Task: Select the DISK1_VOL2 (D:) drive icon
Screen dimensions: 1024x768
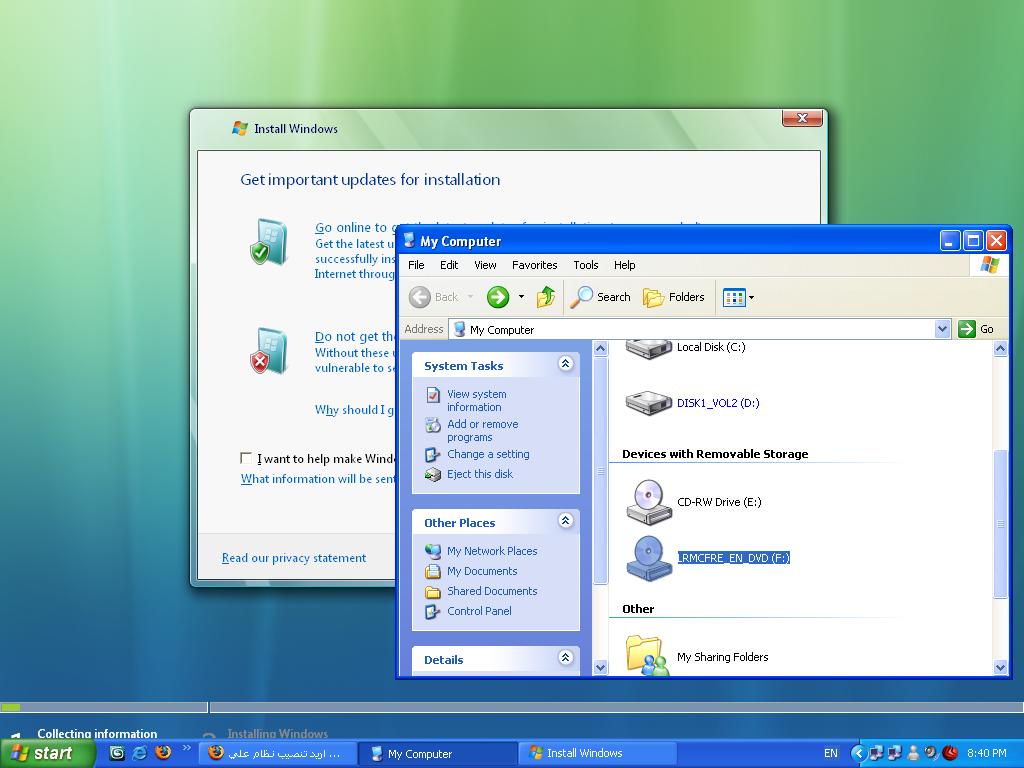Action: click(648, 403)
